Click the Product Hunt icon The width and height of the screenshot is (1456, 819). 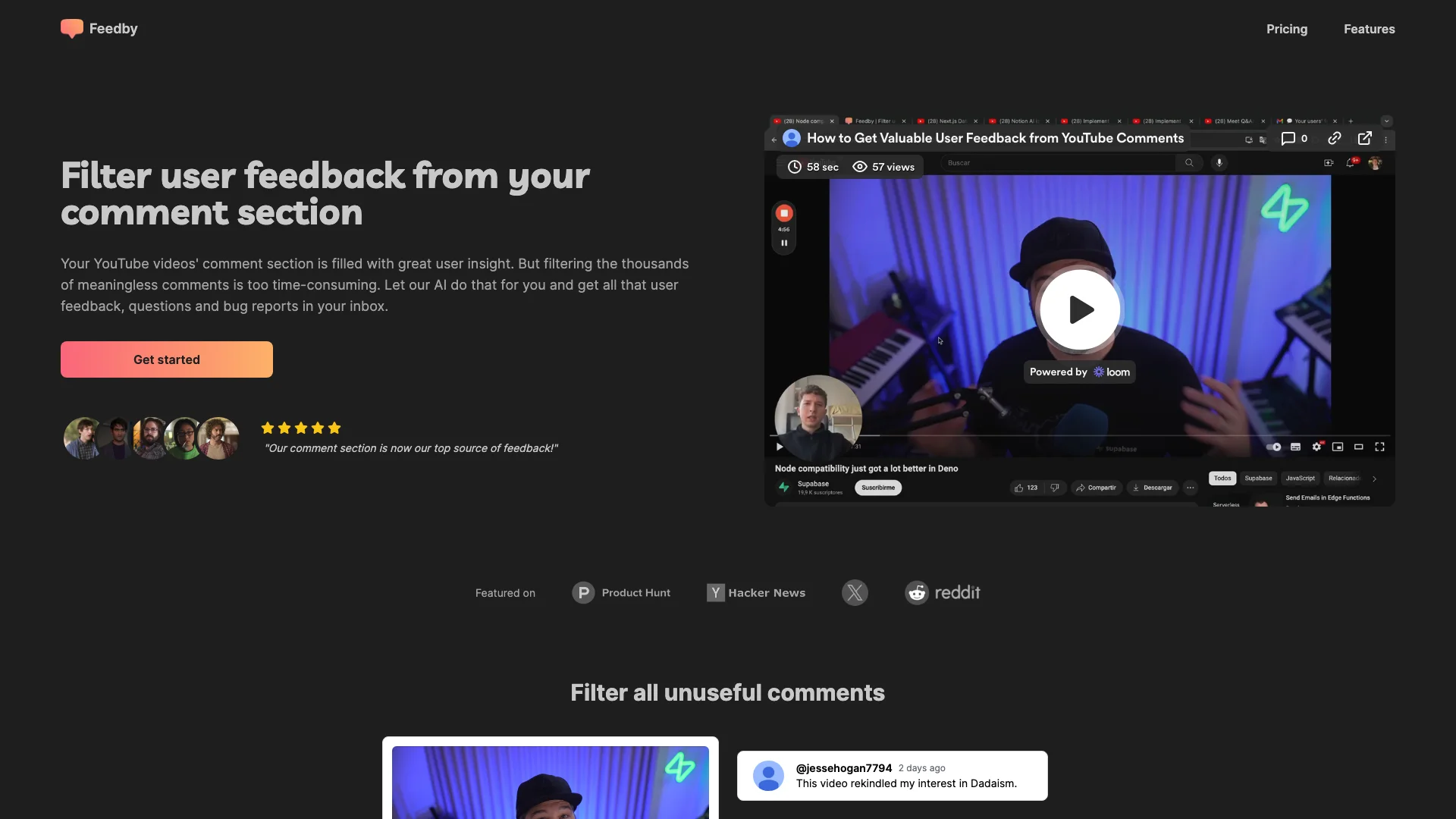click(x=583, y=592)
